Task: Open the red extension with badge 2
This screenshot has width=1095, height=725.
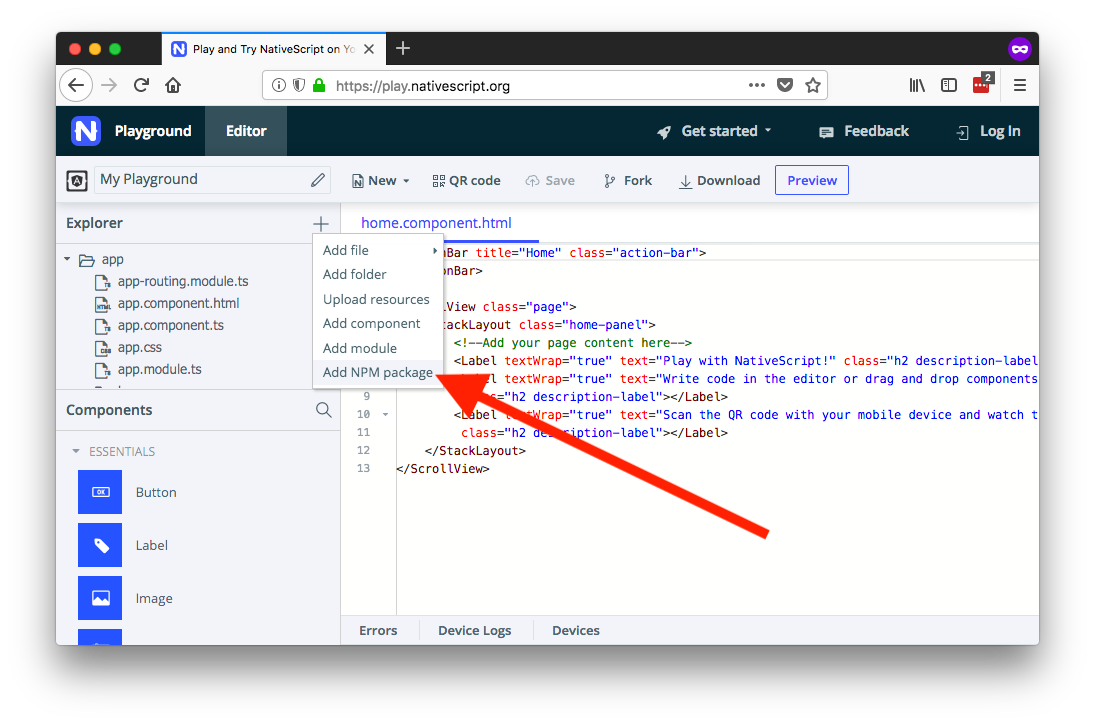Action: 982,84
